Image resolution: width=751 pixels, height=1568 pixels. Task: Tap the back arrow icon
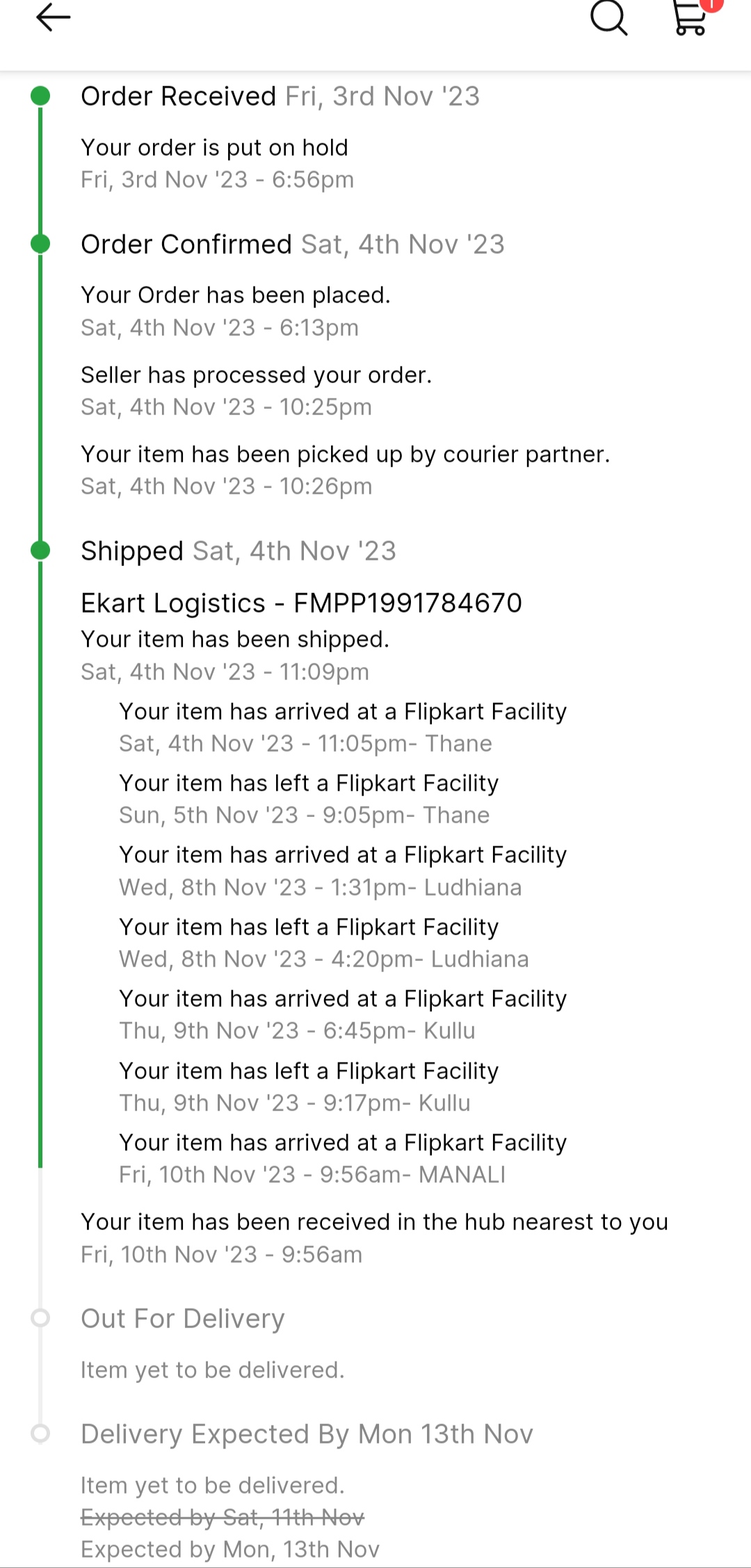coord(53,17)
